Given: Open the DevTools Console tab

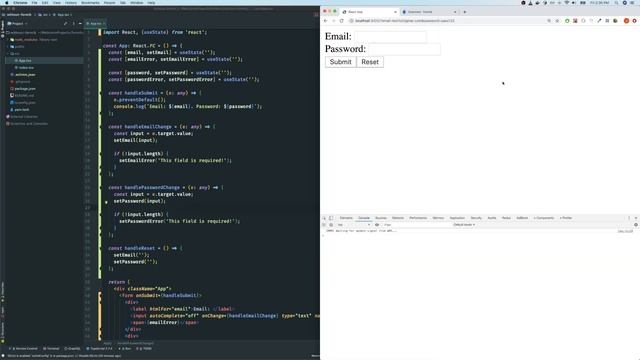Looking at the screenshot, I should coord(364,218).
